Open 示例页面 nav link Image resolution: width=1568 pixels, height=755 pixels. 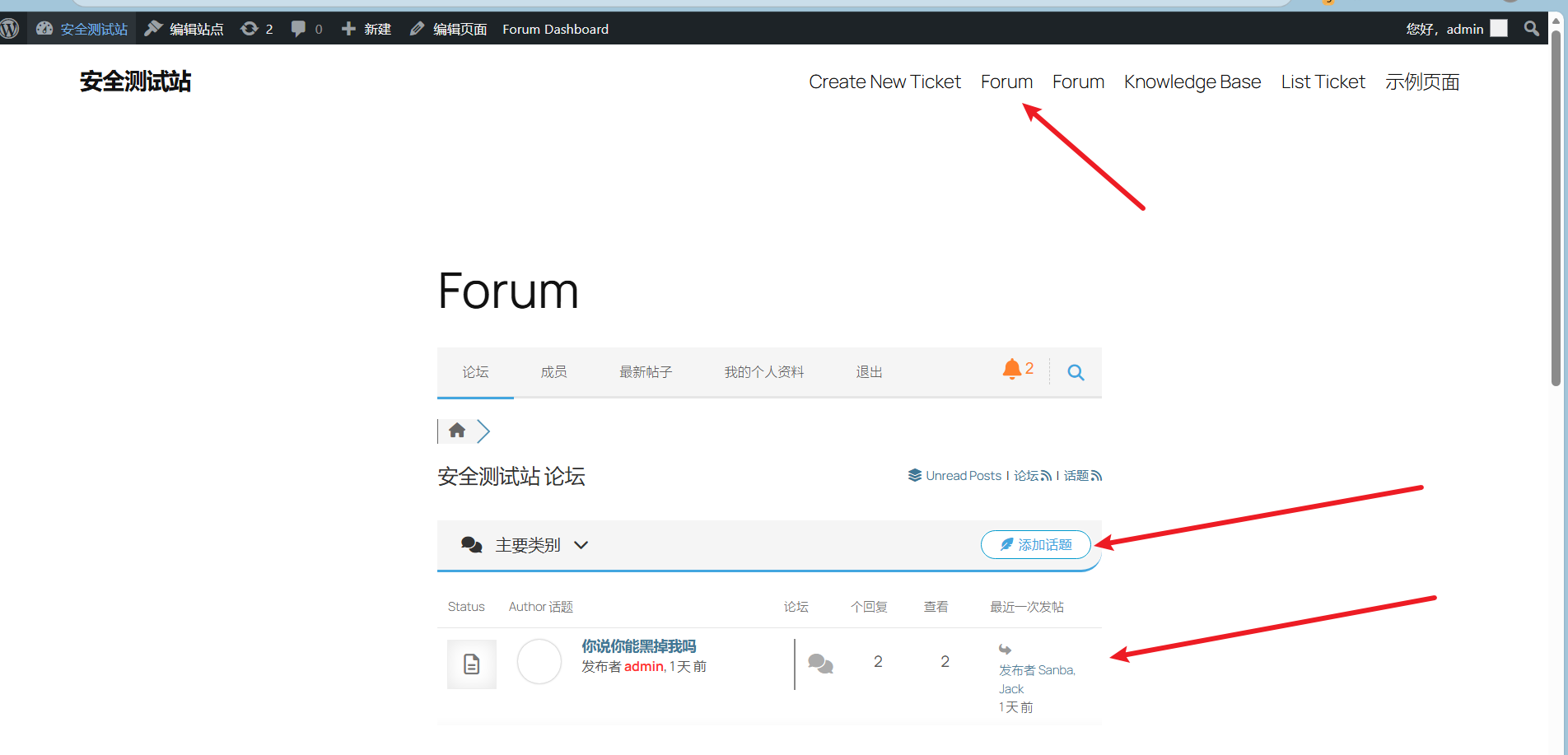click(x=1422, y=82)
